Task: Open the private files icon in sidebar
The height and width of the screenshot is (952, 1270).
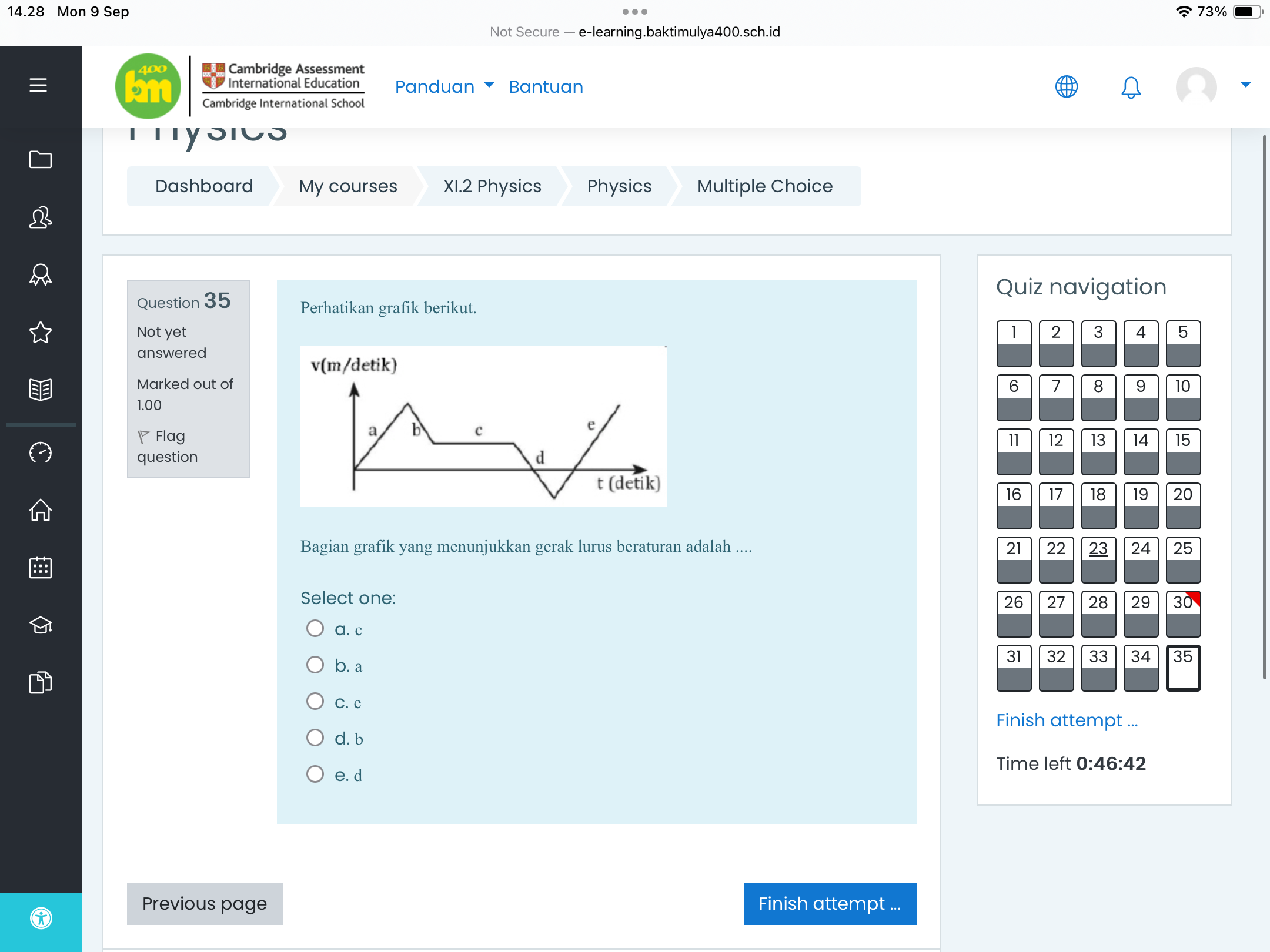Action: pyautogui.click(x=41, y=682)
